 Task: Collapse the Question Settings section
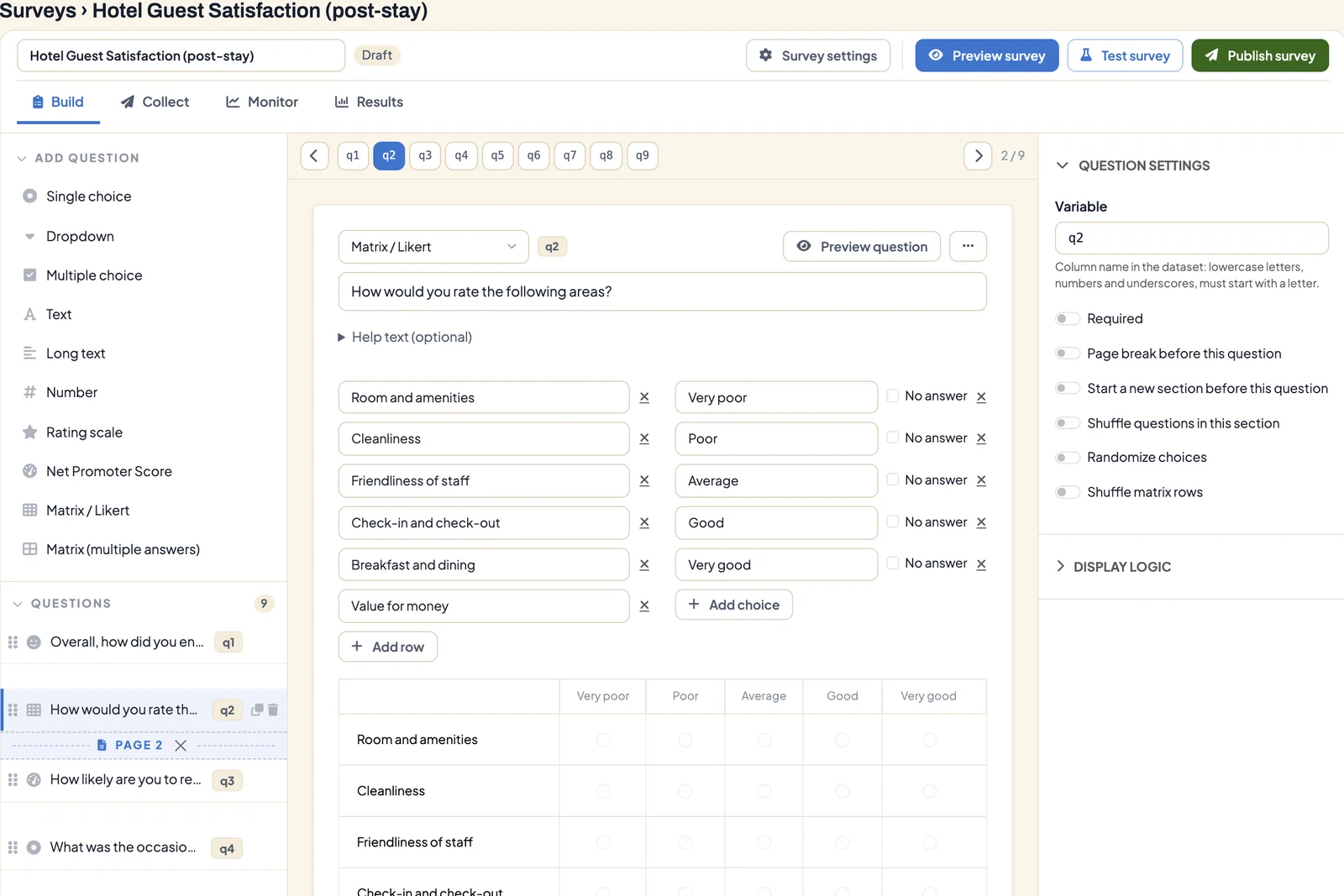(x=1132, y=165)
